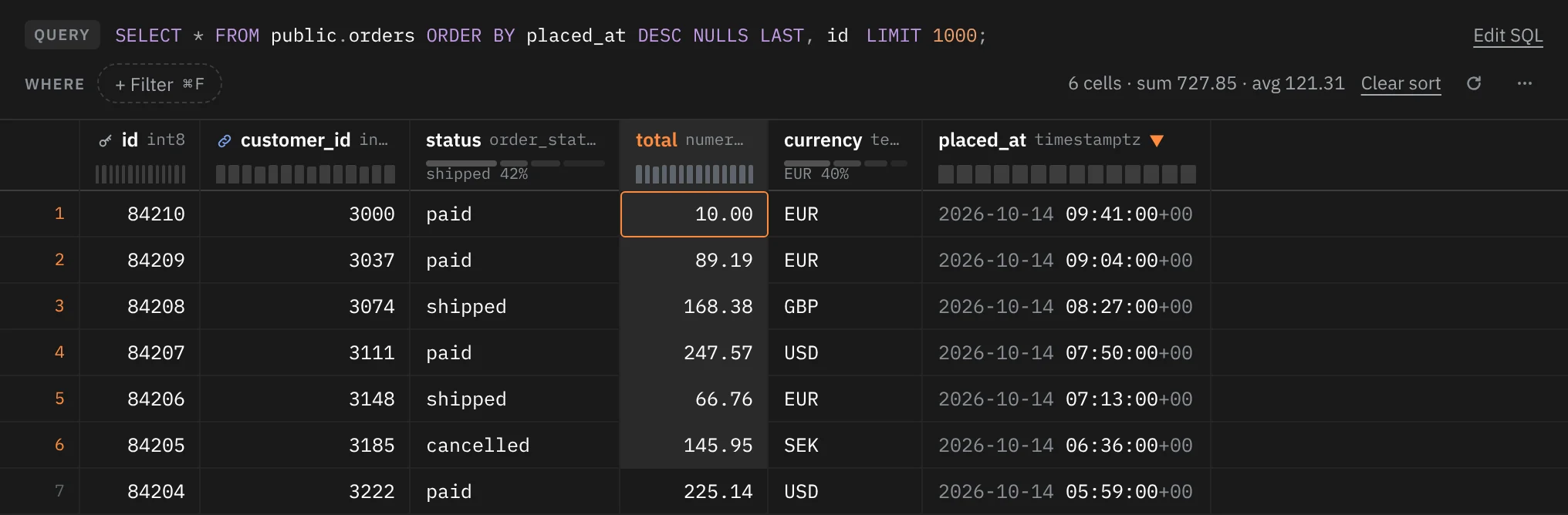This screenshot has height=515, width=1568.
Task: Click the placed_at cell with 05:59:00
Action: click(1066, 491)
